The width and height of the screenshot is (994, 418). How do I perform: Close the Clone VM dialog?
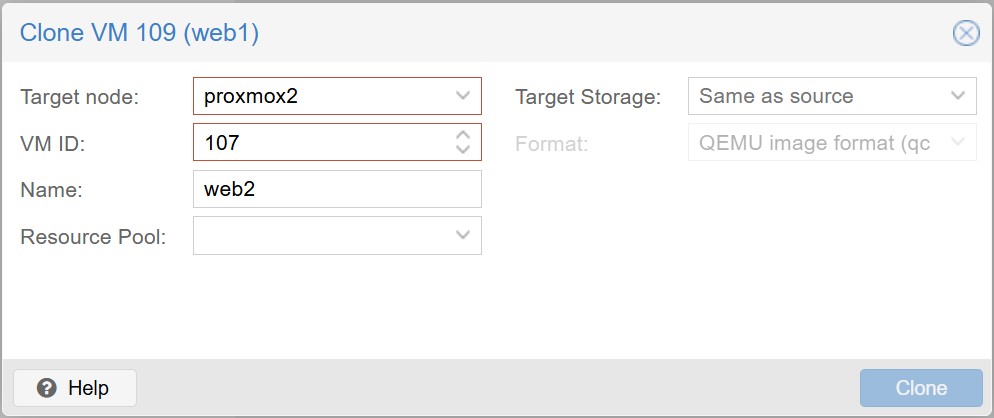(x=965, y=34)
